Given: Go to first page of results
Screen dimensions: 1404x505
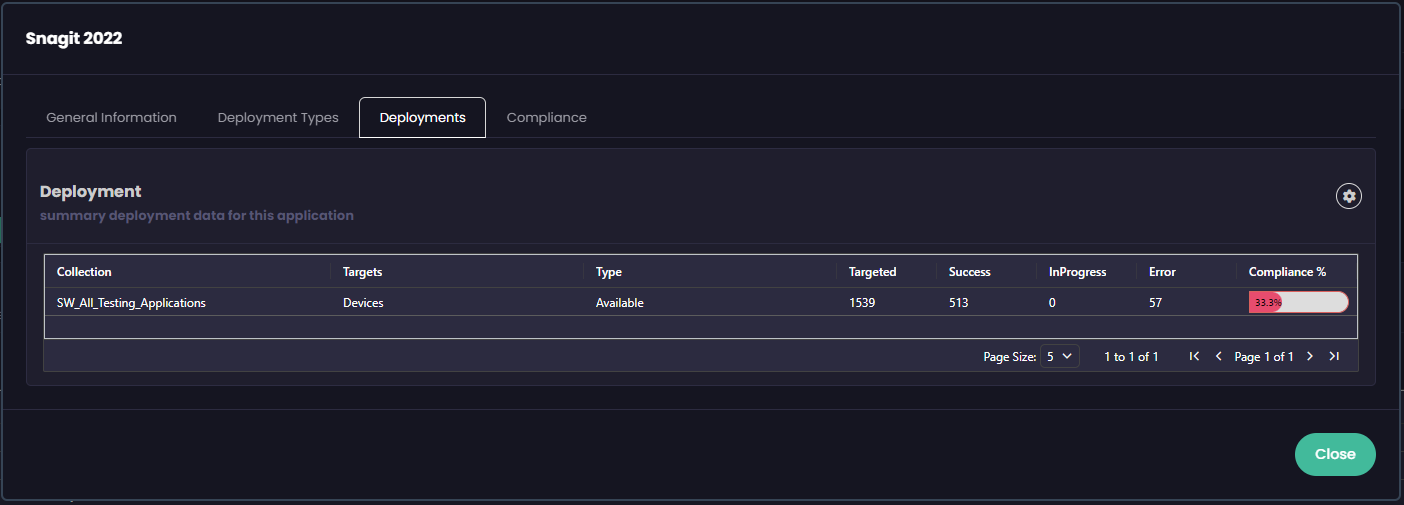Looking at the screenshot, I should [1194, 356].
